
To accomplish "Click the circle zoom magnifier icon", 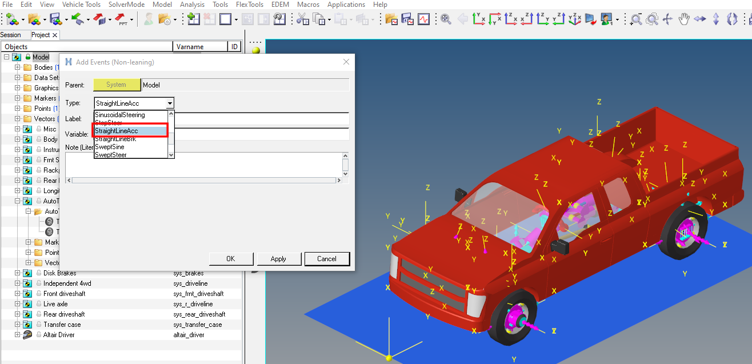I will pyautogui.click(x=651, y=19).
